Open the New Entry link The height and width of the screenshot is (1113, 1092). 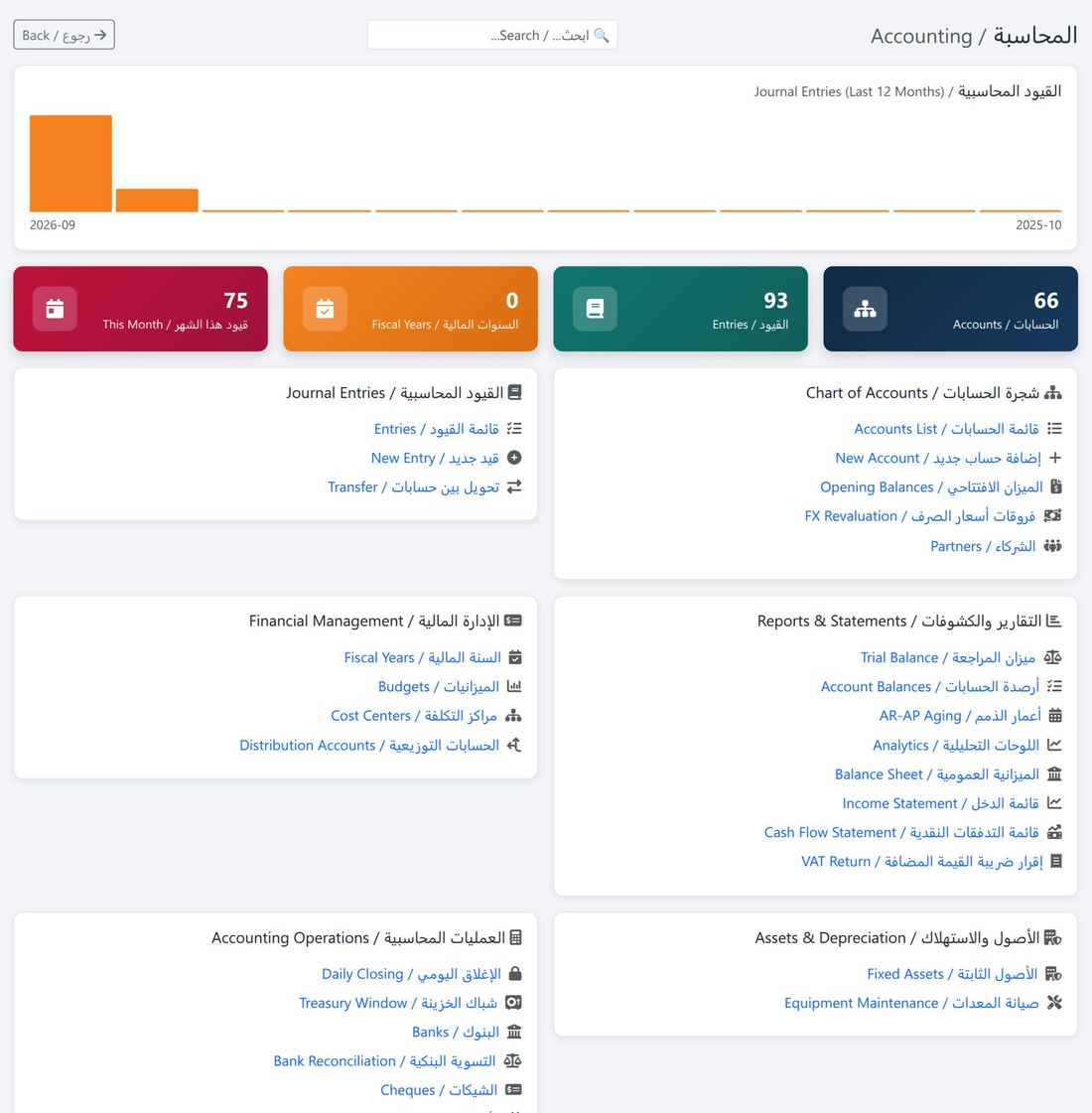[435, 458]
